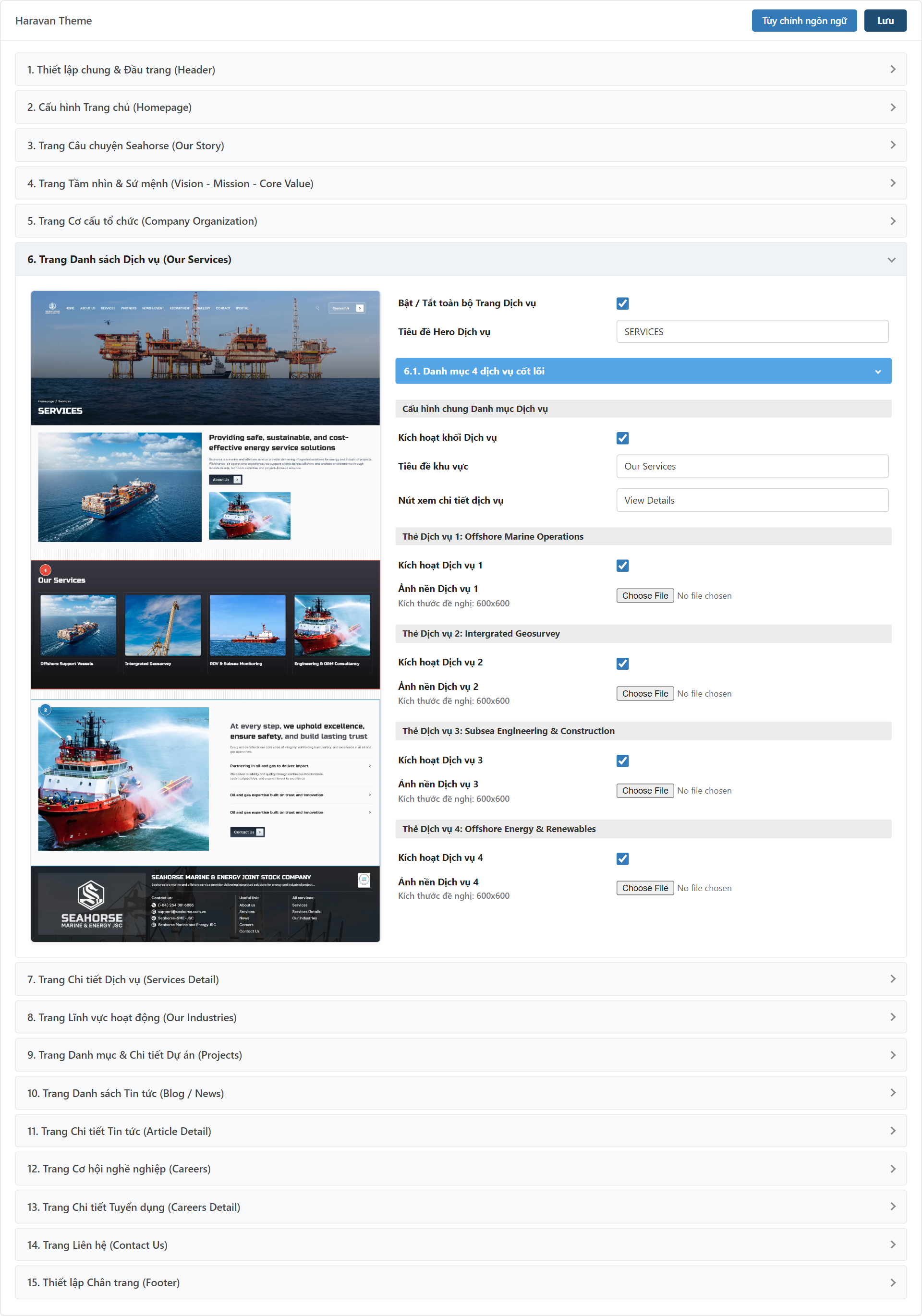Screen dimensions: 922x1316
Task: Choose File for Ảnh nền Dịch vụ 4
Action: (644, 888)
